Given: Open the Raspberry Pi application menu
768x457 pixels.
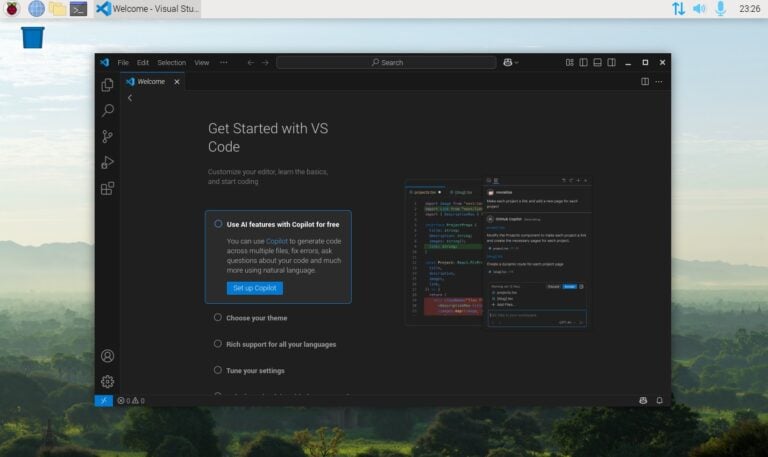Looking at the screenshot, I should (12, 8).
